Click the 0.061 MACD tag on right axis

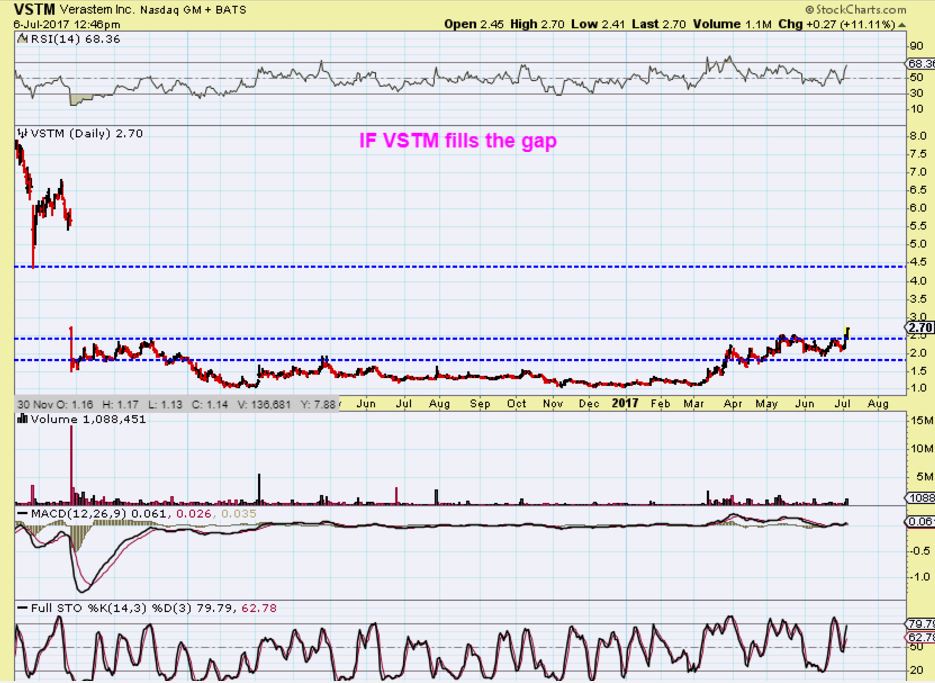pyautogui.click(x=920, y=522)
